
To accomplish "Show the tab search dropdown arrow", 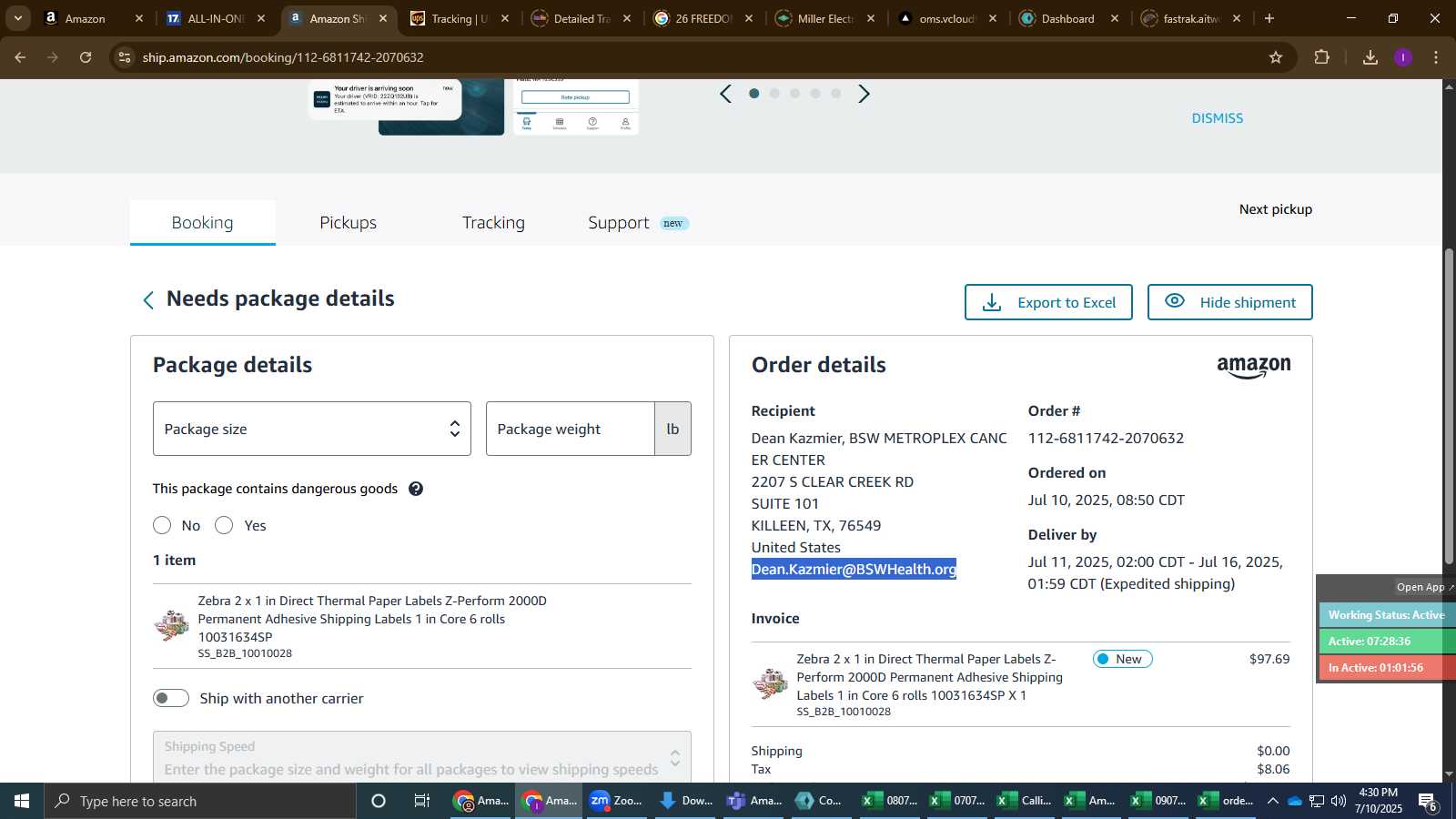I will (18, 18).
